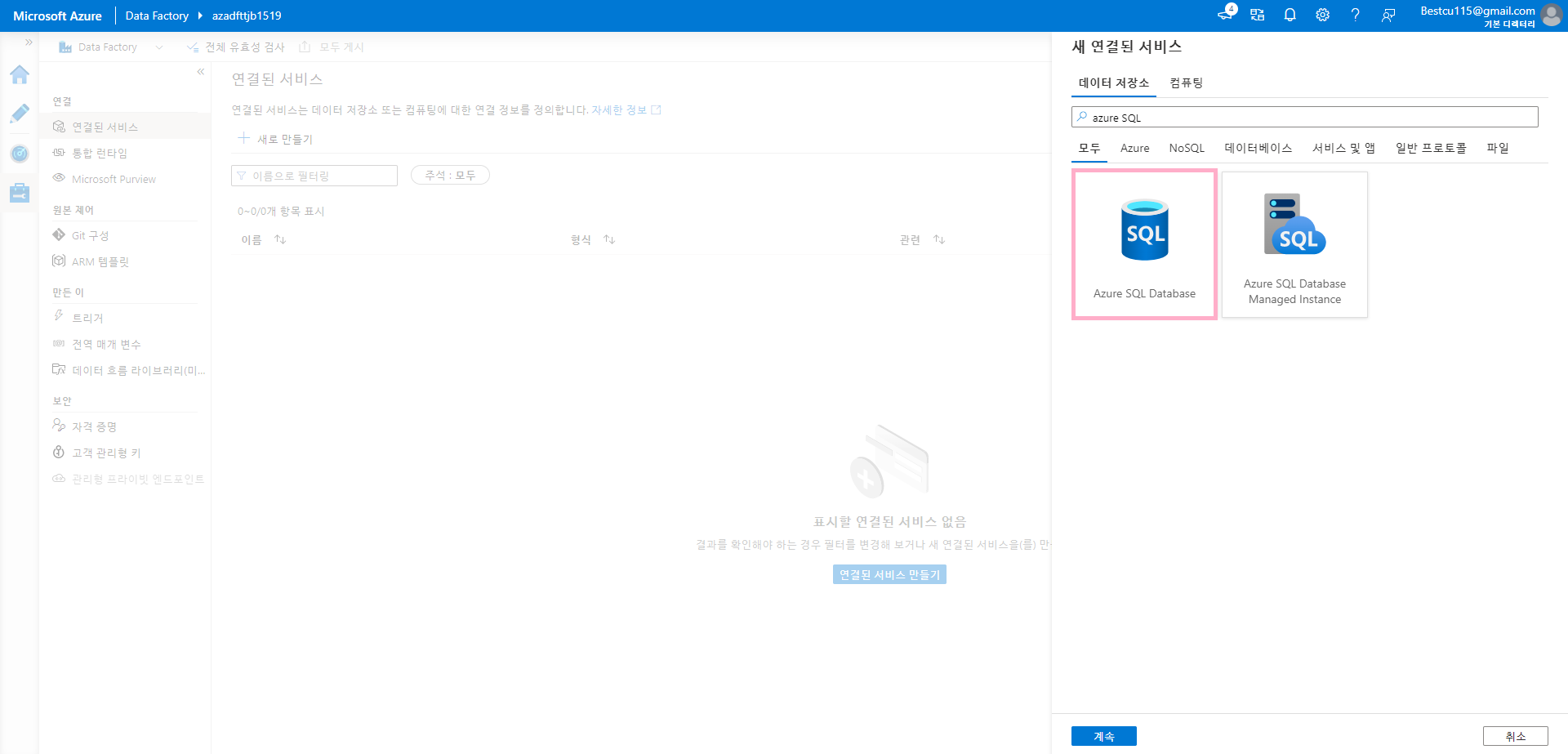Screen dimensions: 1568x754
Task: Focus the filter by name field
Action: tap(314, 176)
